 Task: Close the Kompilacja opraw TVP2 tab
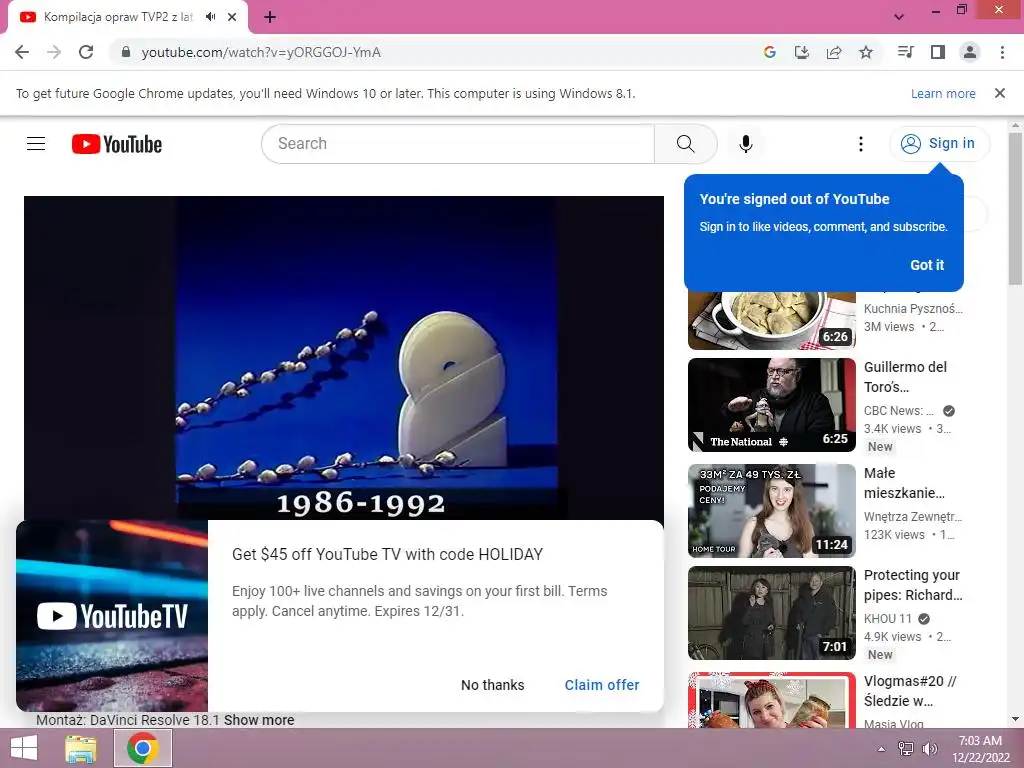[x=232, y=17]
